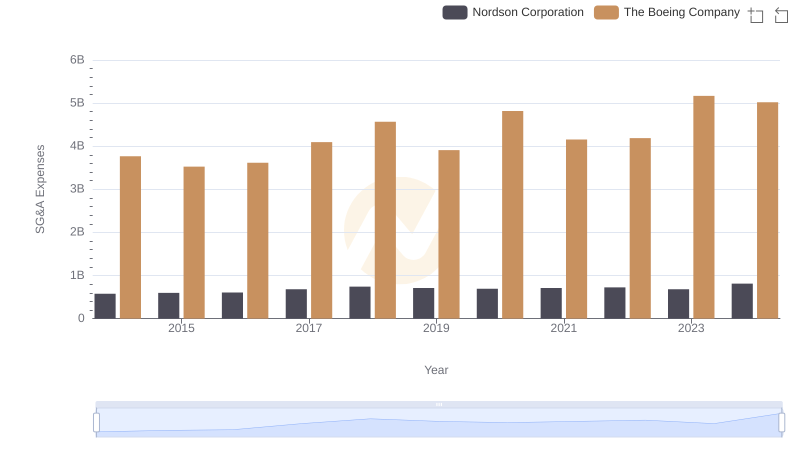Toggle Nordson Corporation series in legend
This screenshot has width=800, height=461.
[x=513, y=12]
